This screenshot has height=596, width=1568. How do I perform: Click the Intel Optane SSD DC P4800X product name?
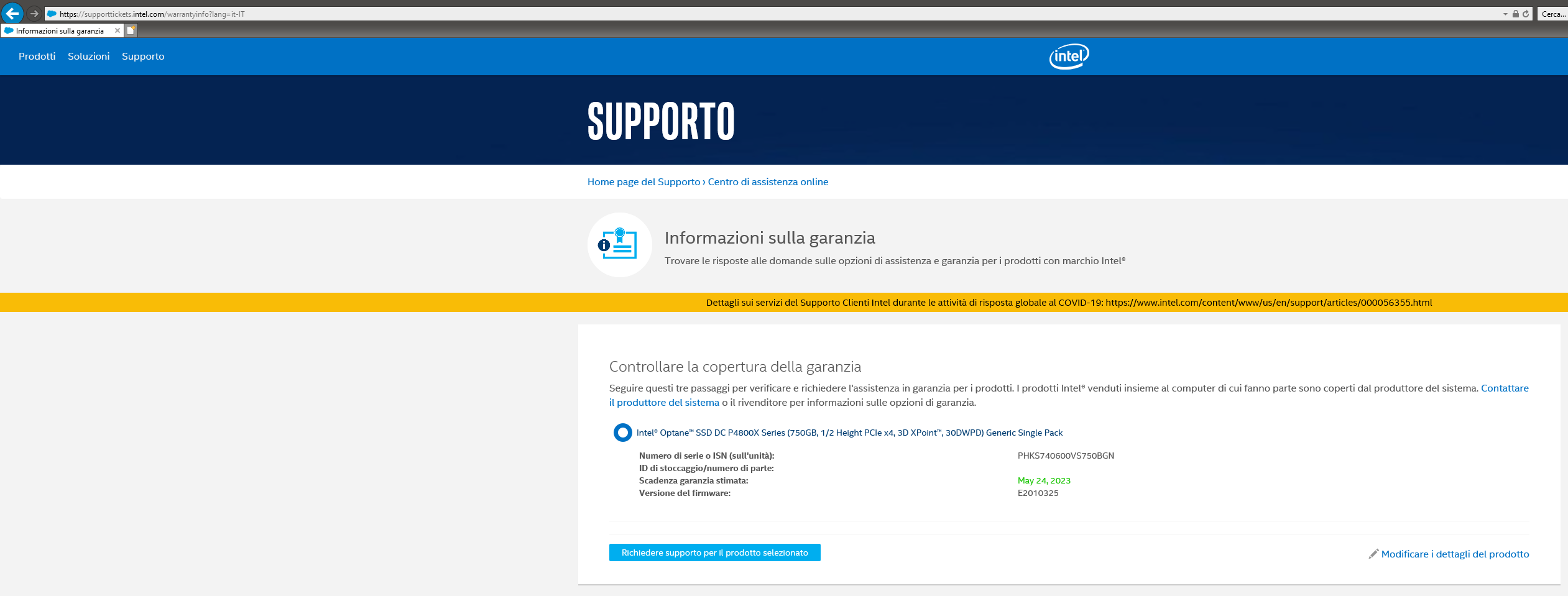(849, 433)
